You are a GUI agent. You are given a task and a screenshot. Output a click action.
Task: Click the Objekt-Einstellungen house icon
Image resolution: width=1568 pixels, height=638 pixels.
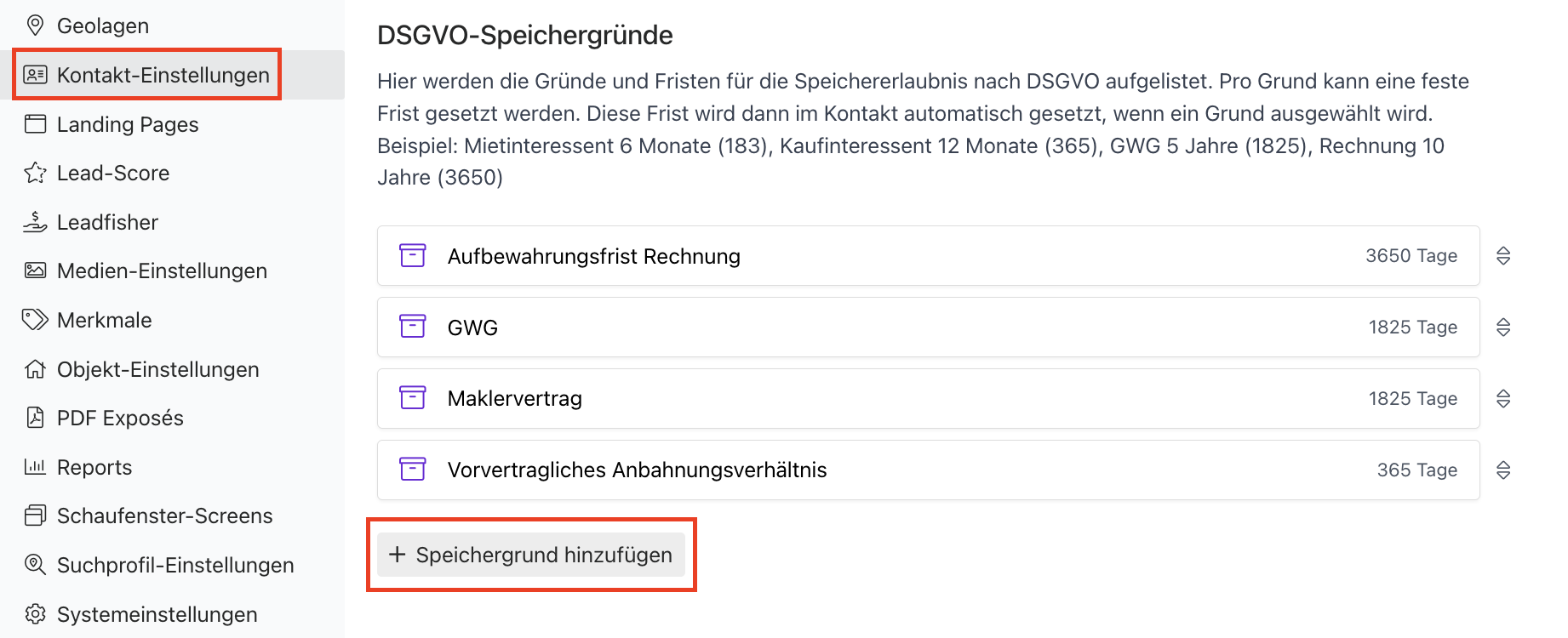pyautogui.click(x=35, y=369)
